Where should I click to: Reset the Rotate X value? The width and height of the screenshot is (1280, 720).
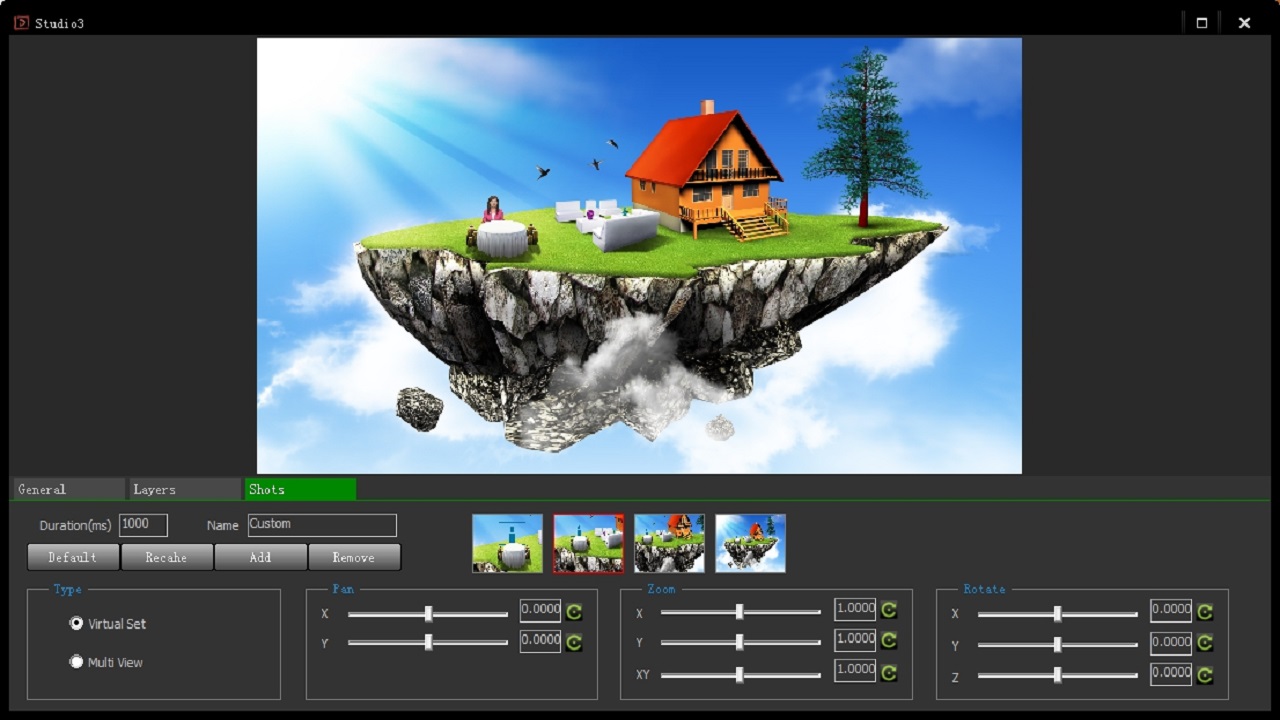1205,613
